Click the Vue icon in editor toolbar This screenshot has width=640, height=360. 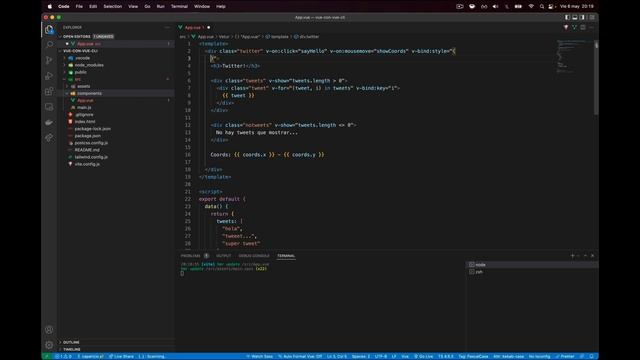(x=574, y=27)
